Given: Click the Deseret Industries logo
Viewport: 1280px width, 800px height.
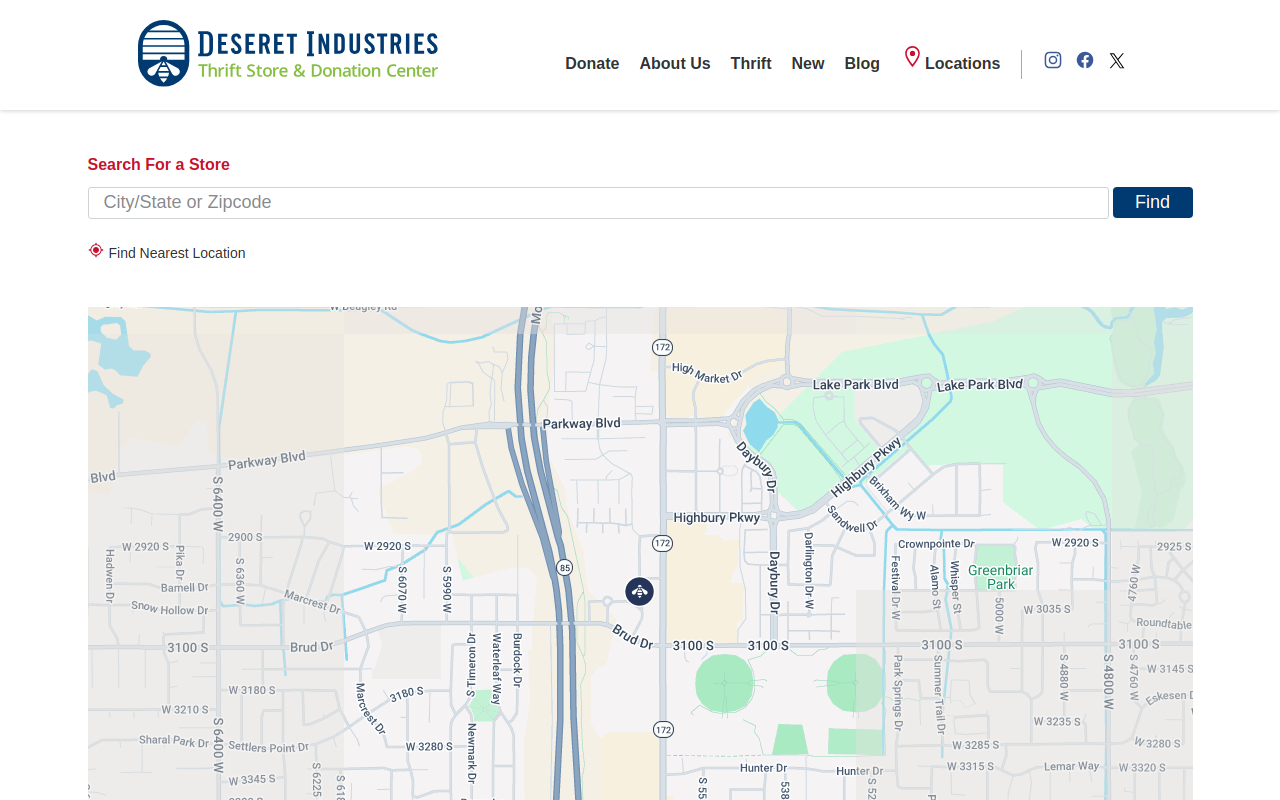Looking at the screenshot, I should (288, 53).
